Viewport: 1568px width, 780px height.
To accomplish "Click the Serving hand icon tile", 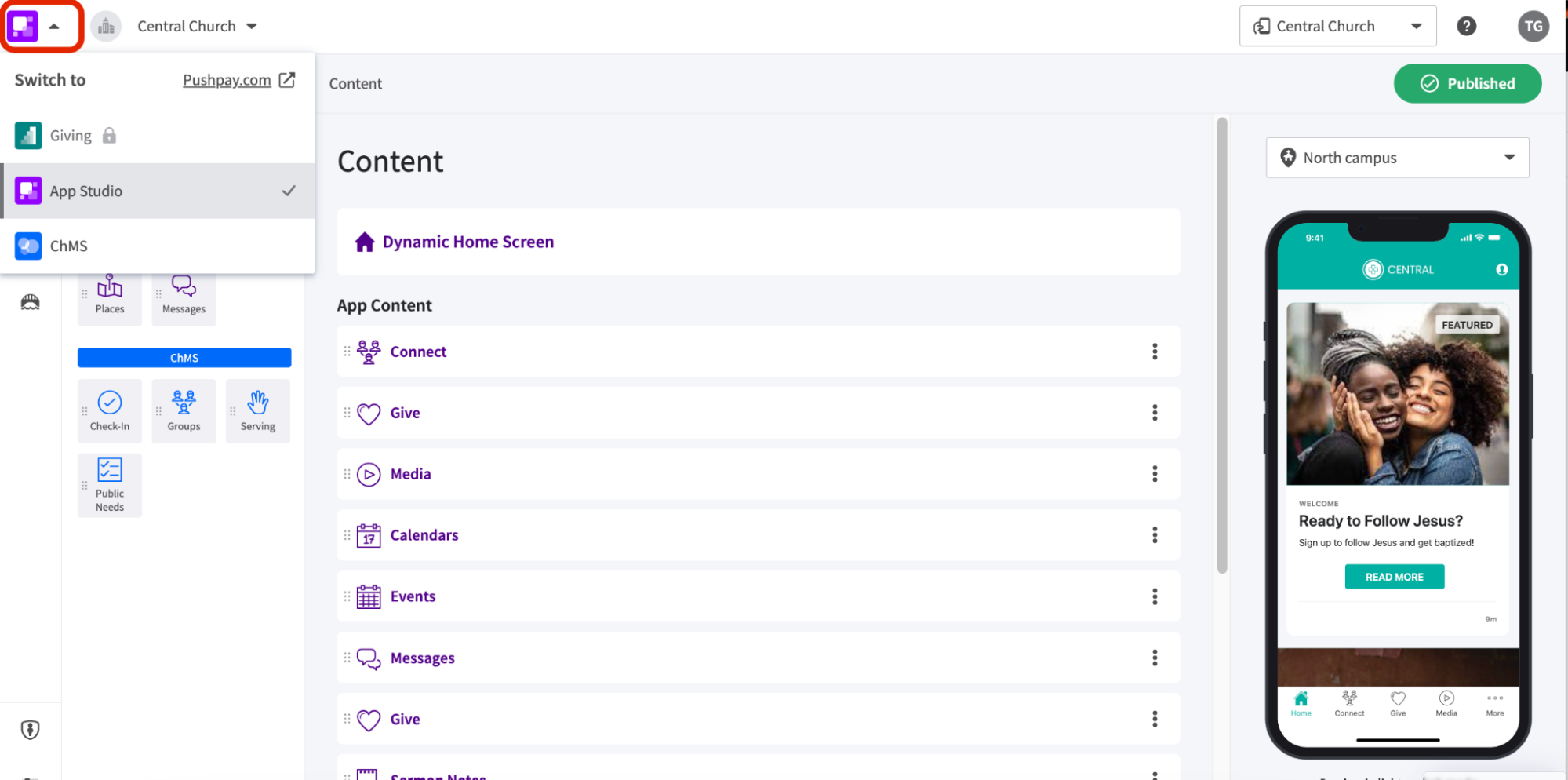I will [257, 410].
